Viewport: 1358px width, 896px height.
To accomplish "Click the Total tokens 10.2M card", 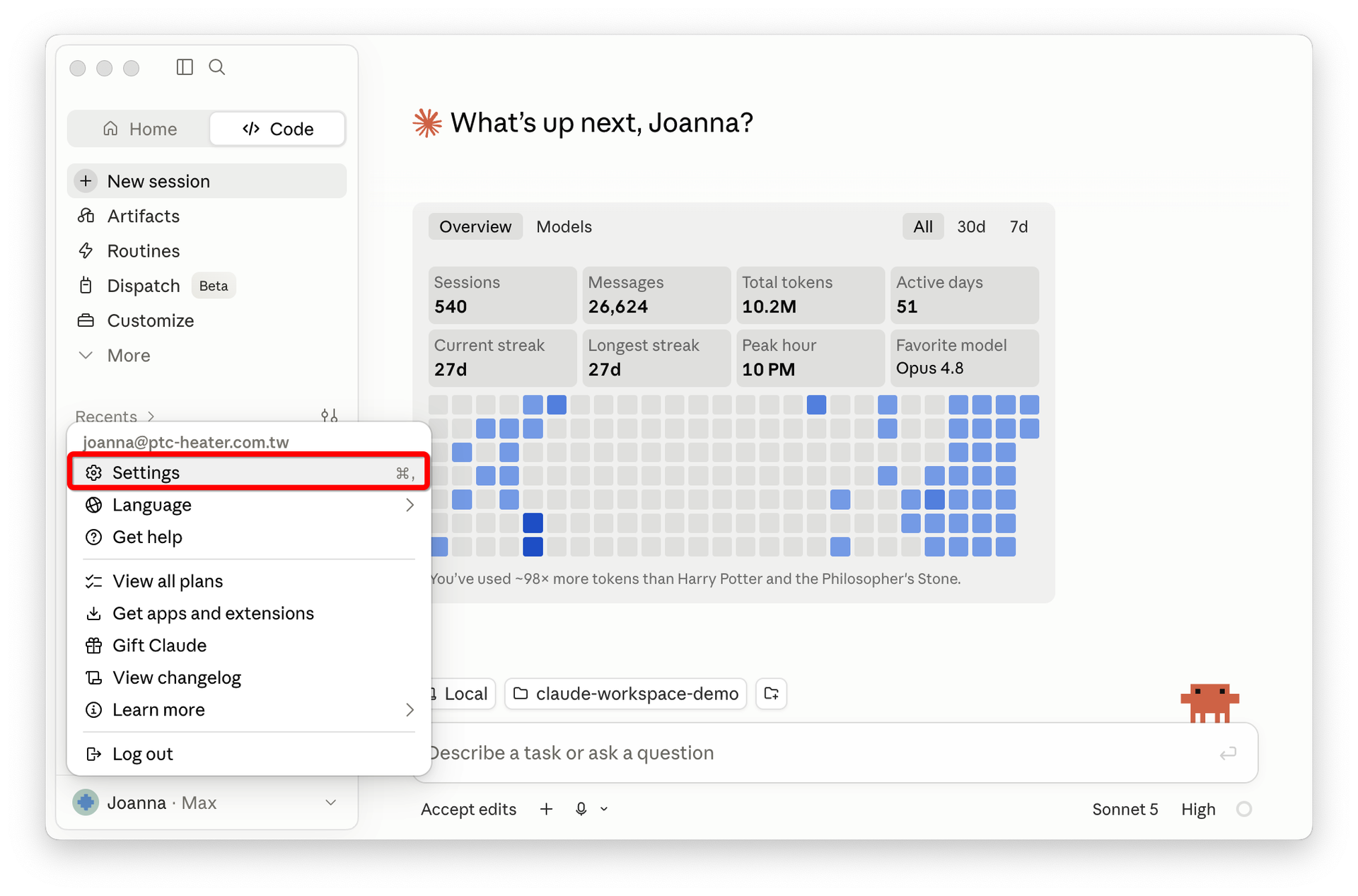I will [x=811, y=295].
